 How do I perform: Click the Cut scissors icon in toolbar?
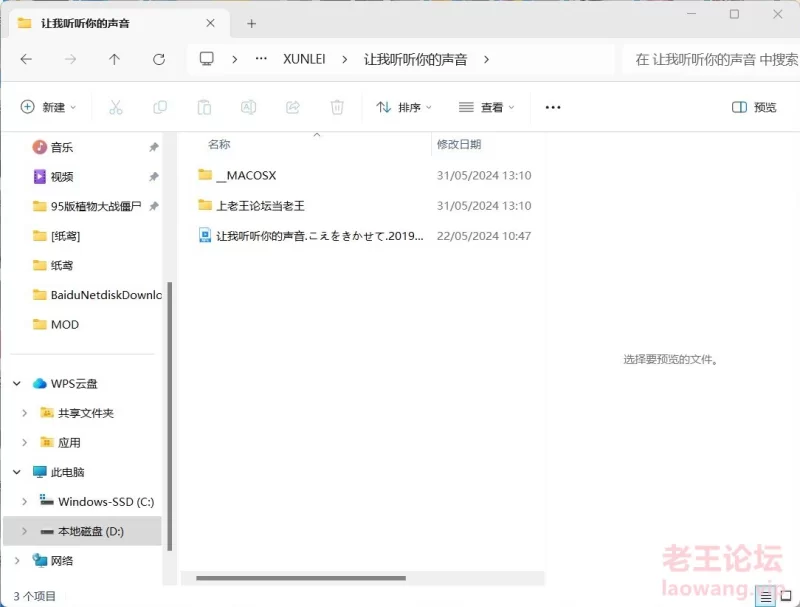click(115, 107)
